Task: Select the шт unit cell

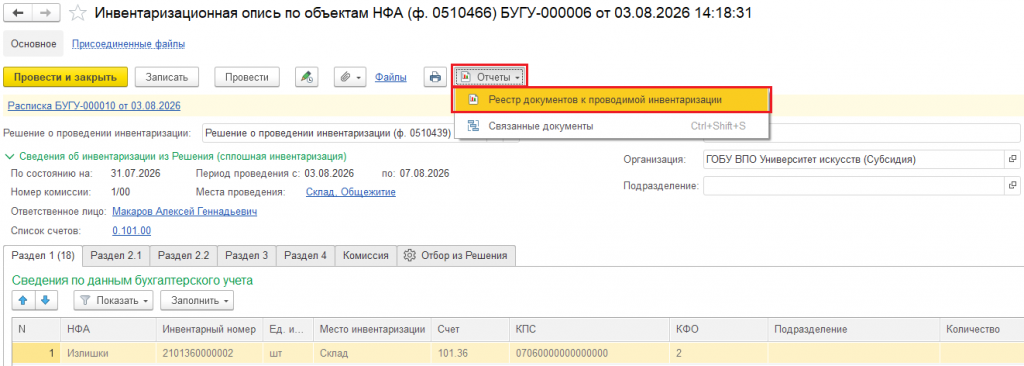Action: 288,353
